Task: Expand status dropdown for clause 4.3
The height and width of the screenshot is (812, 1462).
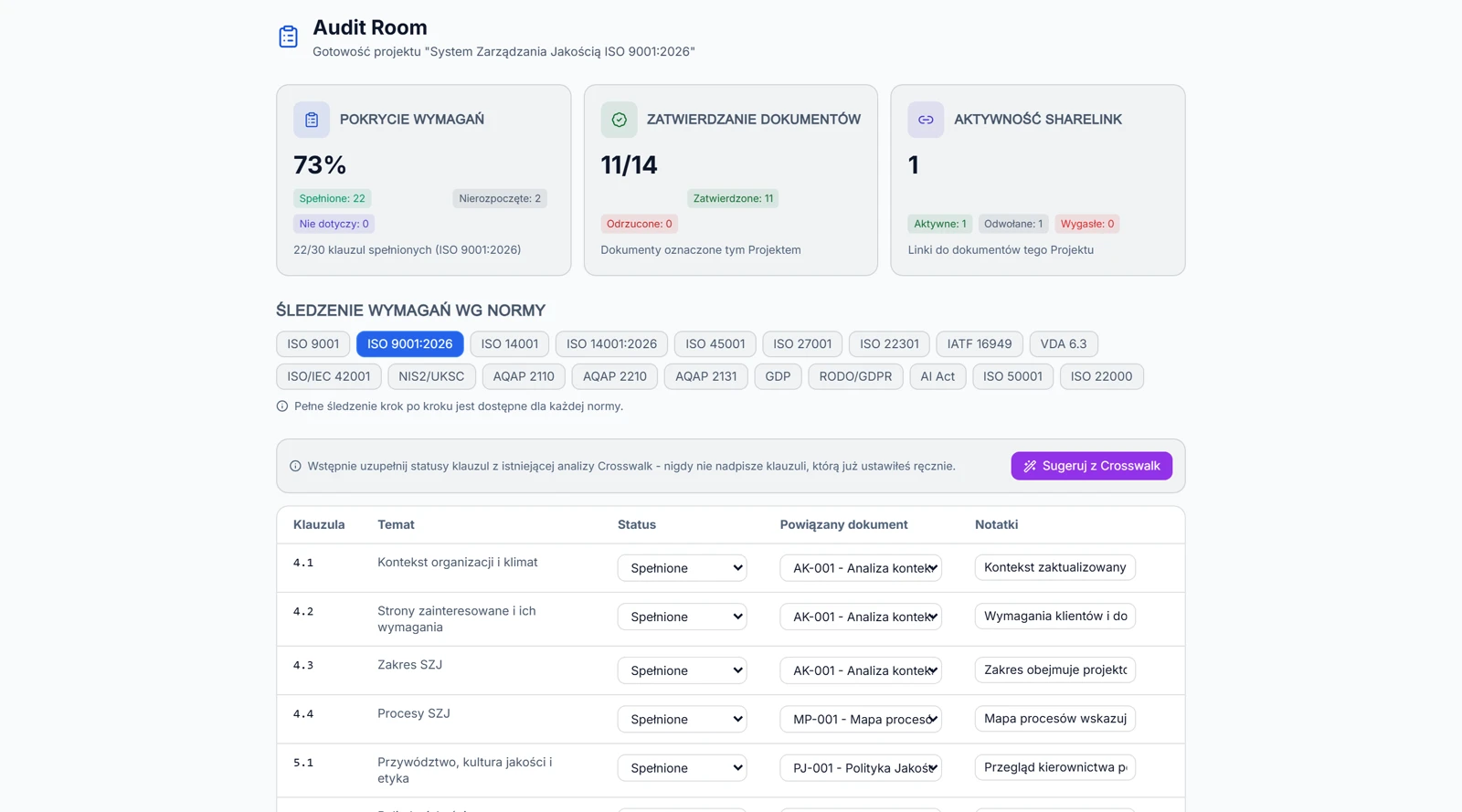Action: coord(682,670)
